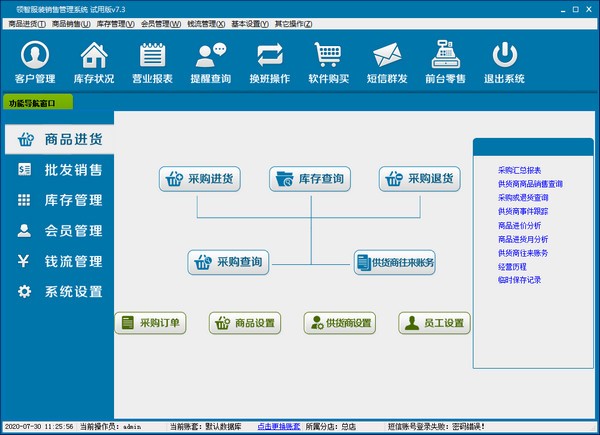
Task: Open the 营业报表 report icon
Action: click(152, 62)
